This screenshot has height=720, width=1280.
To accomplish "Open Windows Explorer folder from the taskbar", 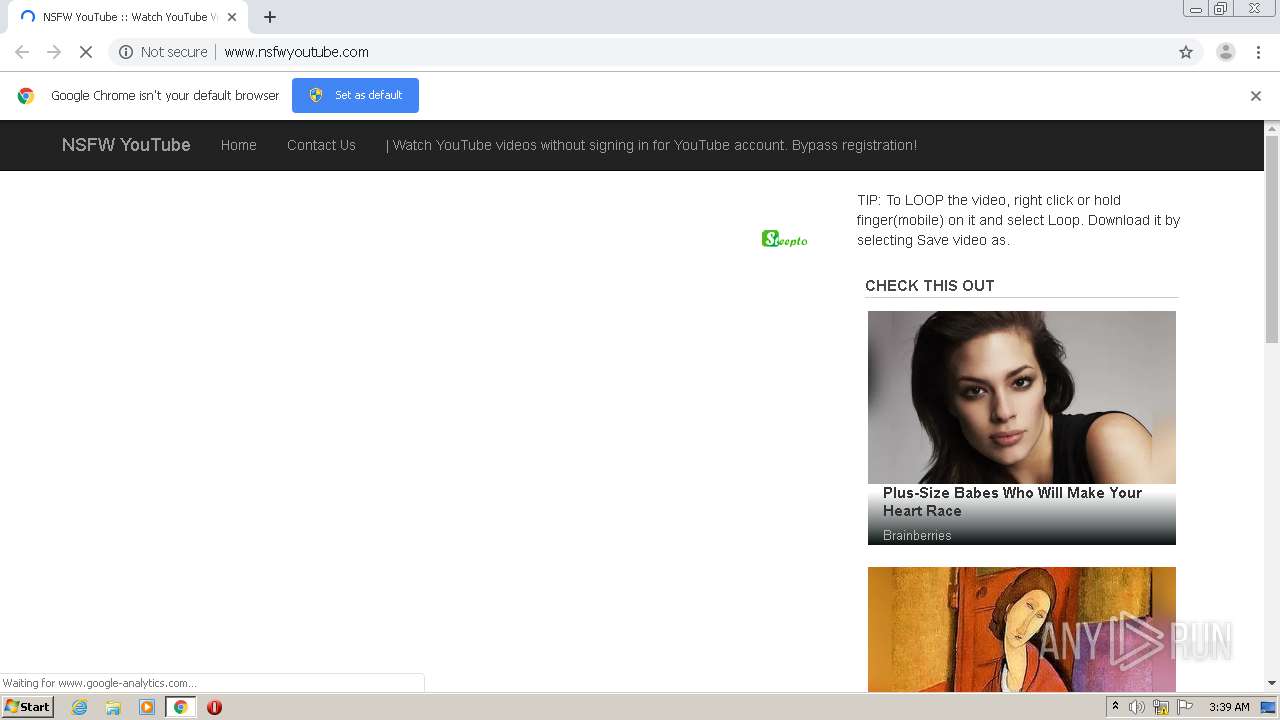I will click(113, 707).
